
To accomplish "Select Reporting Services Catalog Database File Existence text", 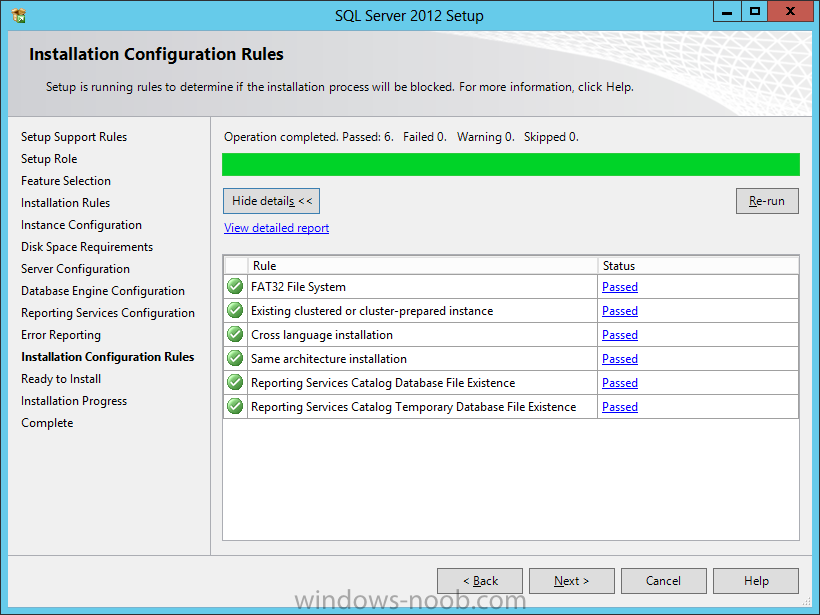I will tap(383, 383).
